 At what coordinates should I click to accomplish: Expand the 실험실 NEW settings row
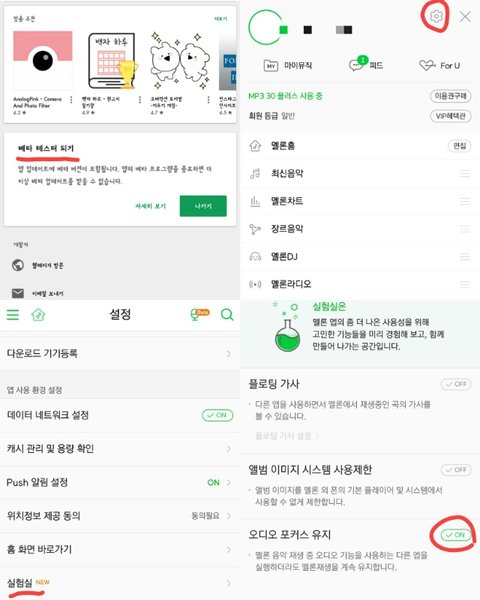click(120, 583)
